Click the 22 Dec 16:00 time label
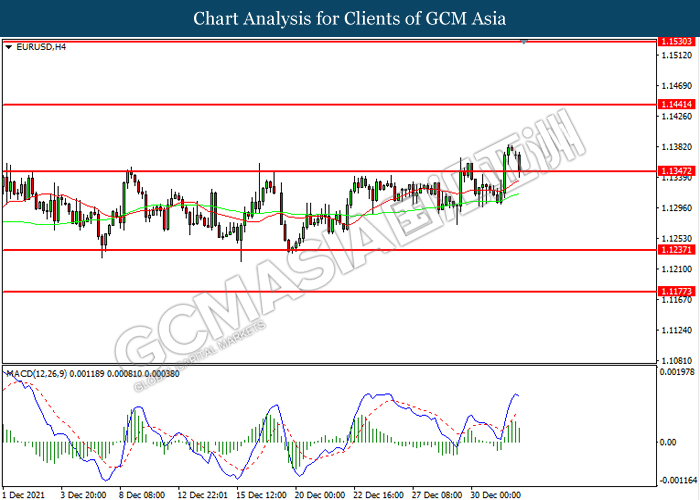The width and height of the screenshot is (700, 500). point(379,495)
